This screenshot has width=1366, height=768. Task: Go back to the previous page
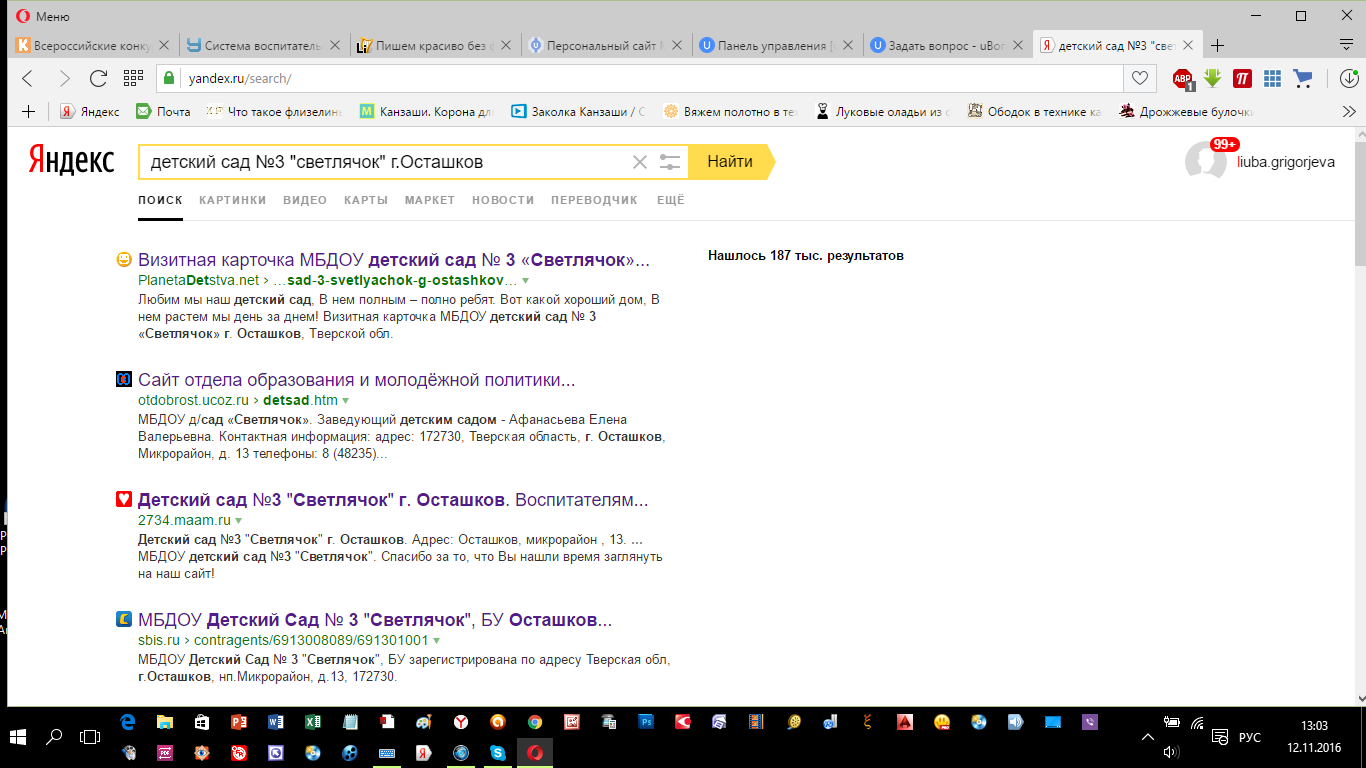[27, 78]
